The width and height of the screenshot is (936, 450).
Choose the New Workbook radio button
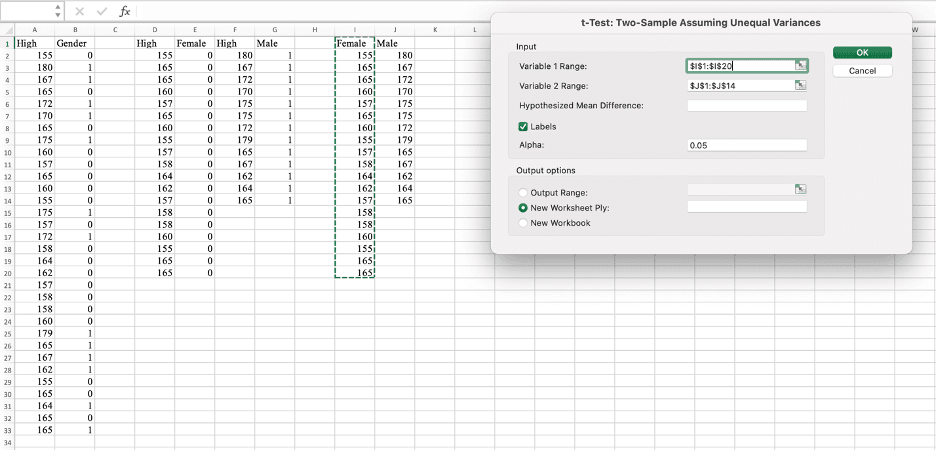click(523, 223)
